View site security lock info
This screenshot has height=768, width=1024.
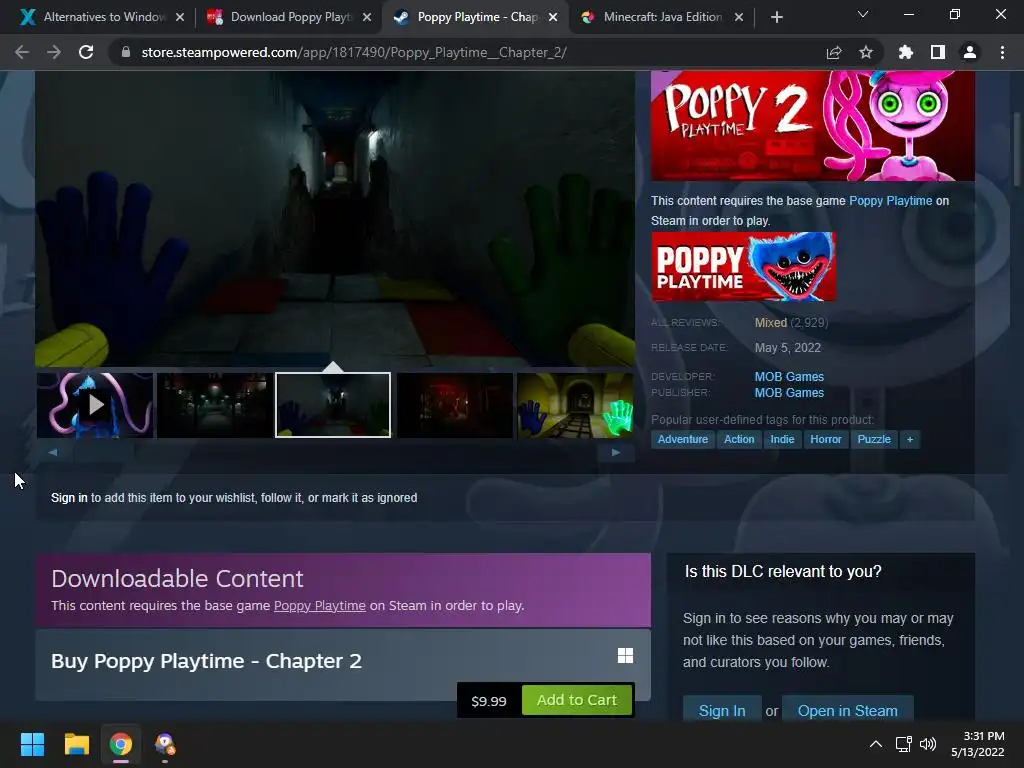pos(125,52)
